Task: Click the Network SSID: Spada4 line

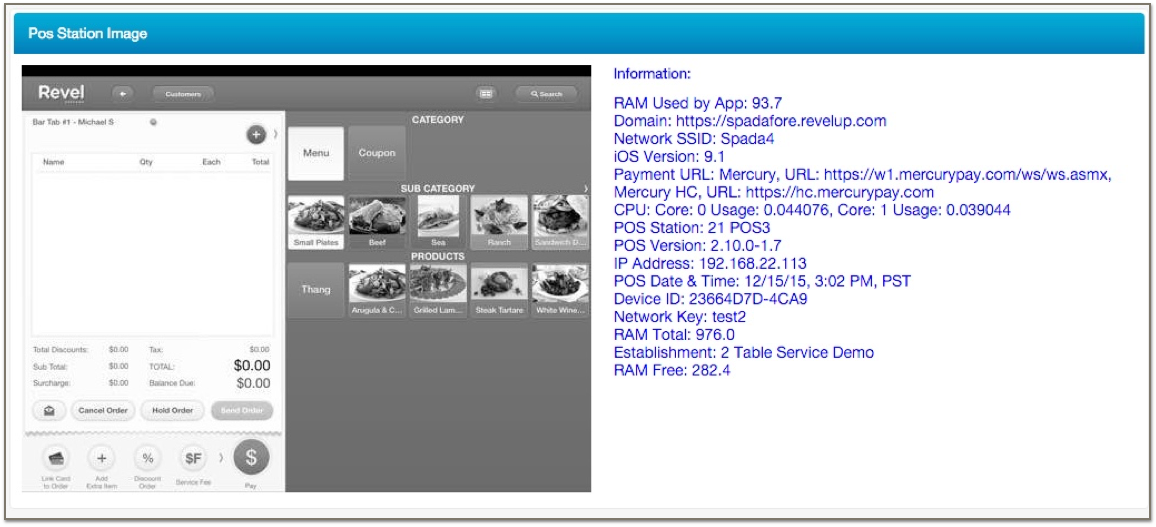Action: click(694, 139)
